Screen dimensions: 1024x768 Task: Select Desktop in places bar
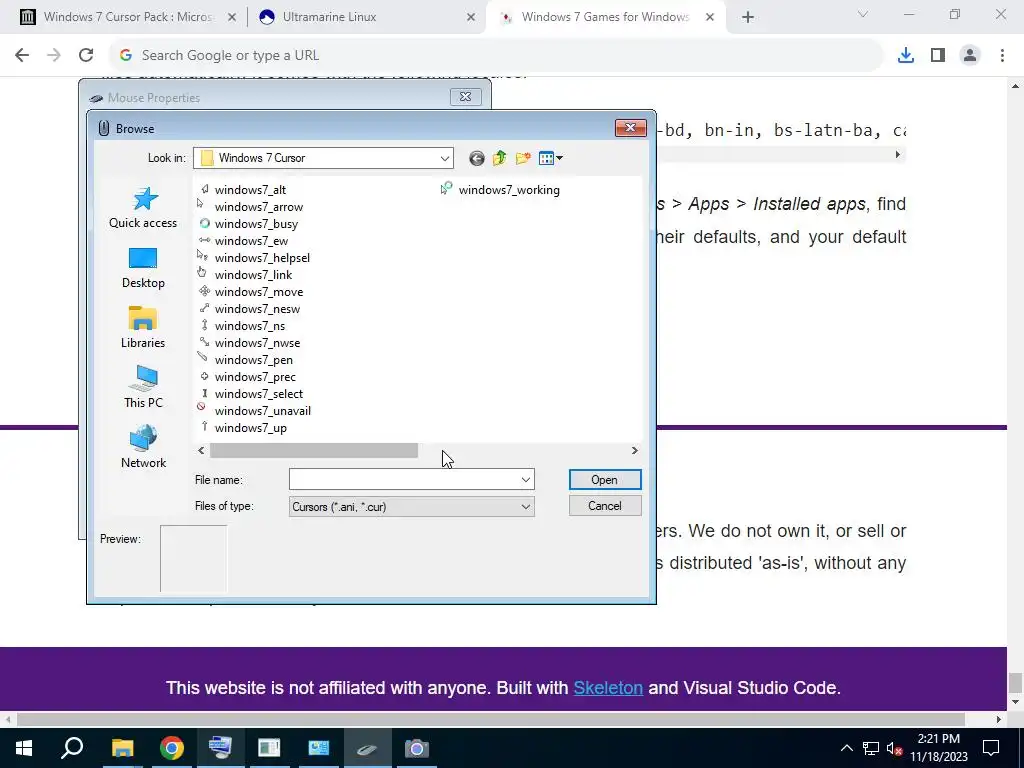[x=143, y=268]
